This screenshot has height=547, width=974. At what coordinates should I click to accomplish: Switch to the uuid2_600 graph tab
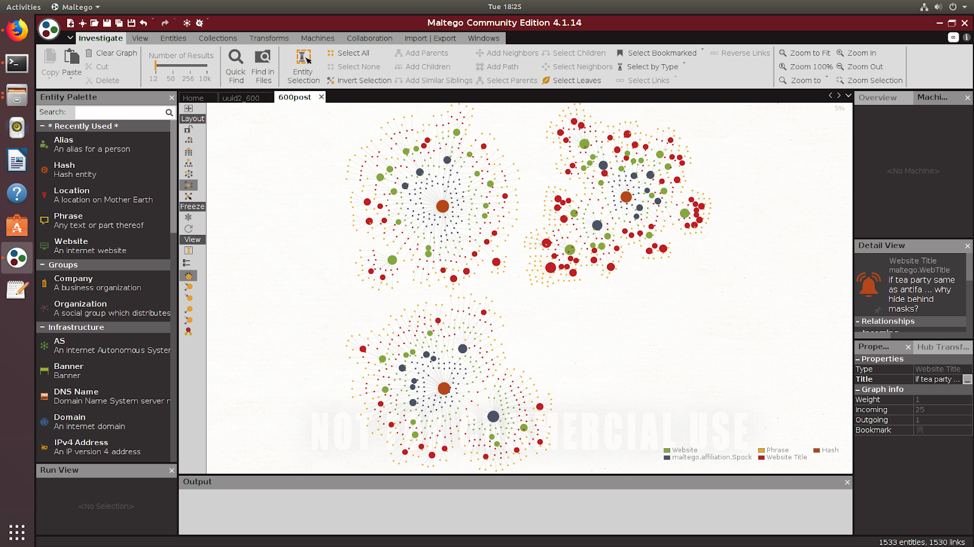[241, 97]
